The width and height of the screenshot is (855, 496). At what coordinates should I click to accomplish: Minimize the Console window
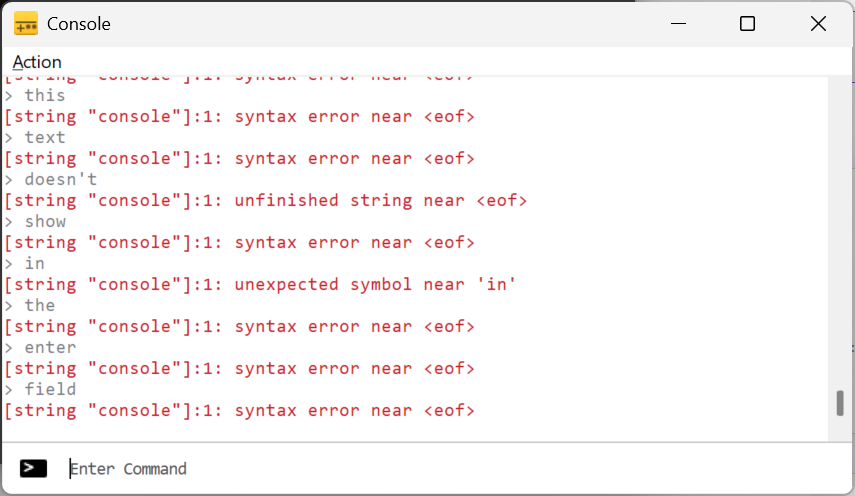(677, 24)
